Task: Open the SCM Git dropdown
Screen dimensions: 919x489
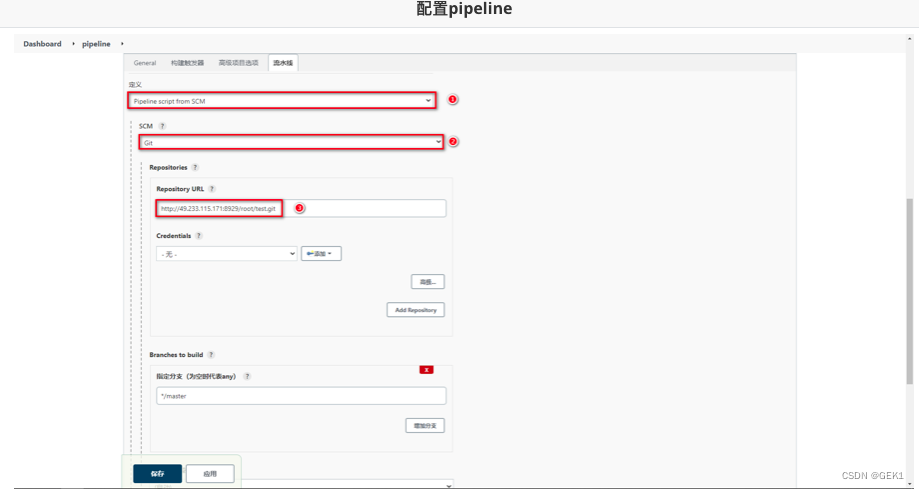Action: pyautogui.click(x=291, y=142)
